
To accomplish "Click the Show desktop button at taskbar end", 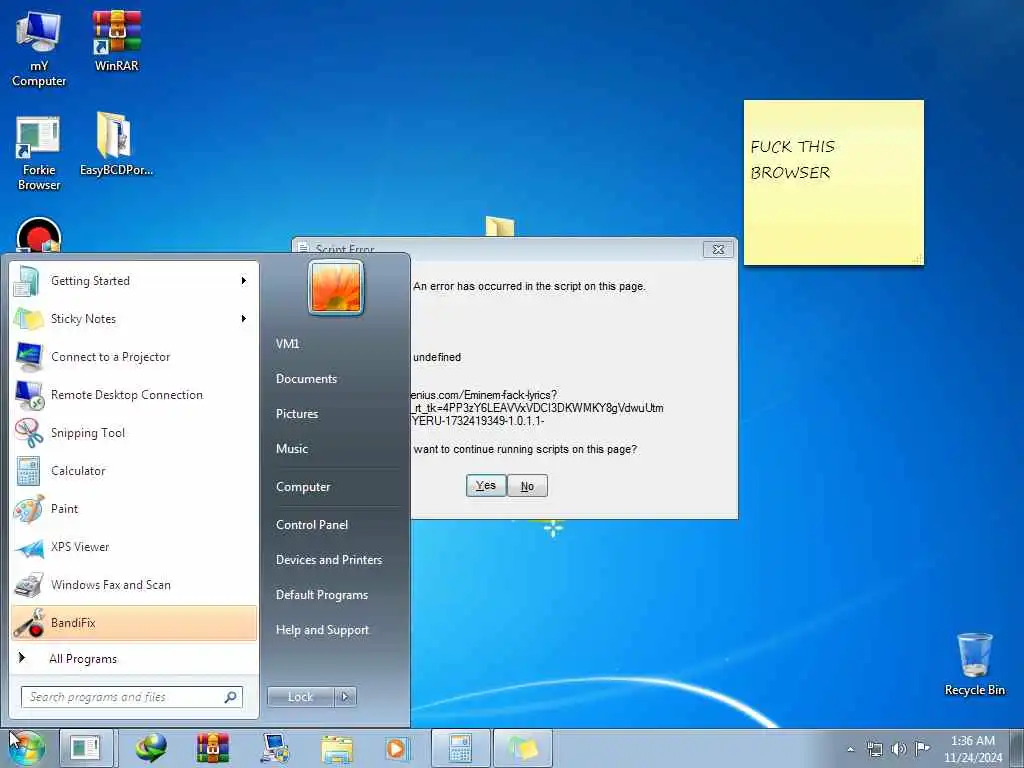I will (x=1017, y=748).
